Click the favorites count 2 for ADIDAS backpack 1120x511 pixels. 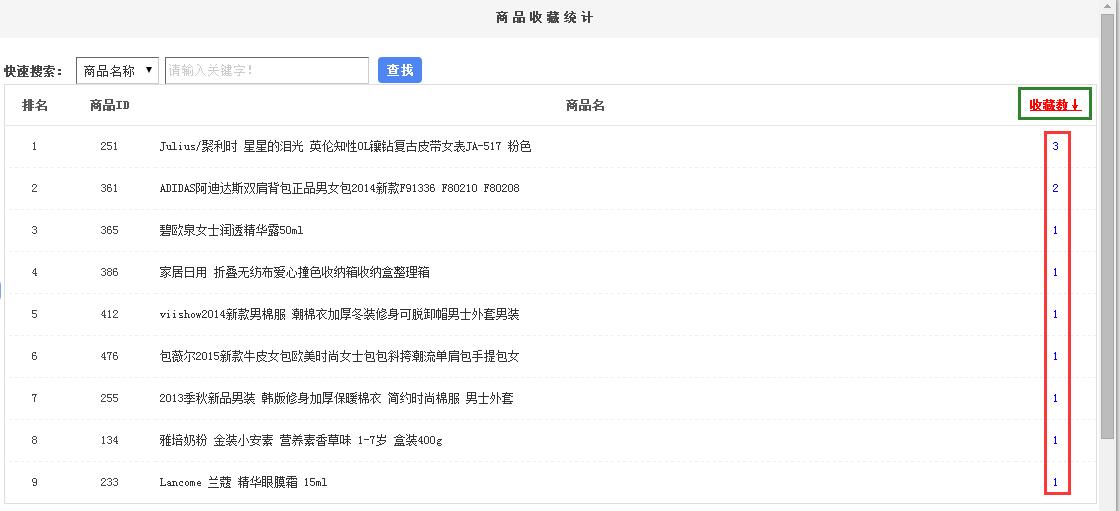(1055, 189)
